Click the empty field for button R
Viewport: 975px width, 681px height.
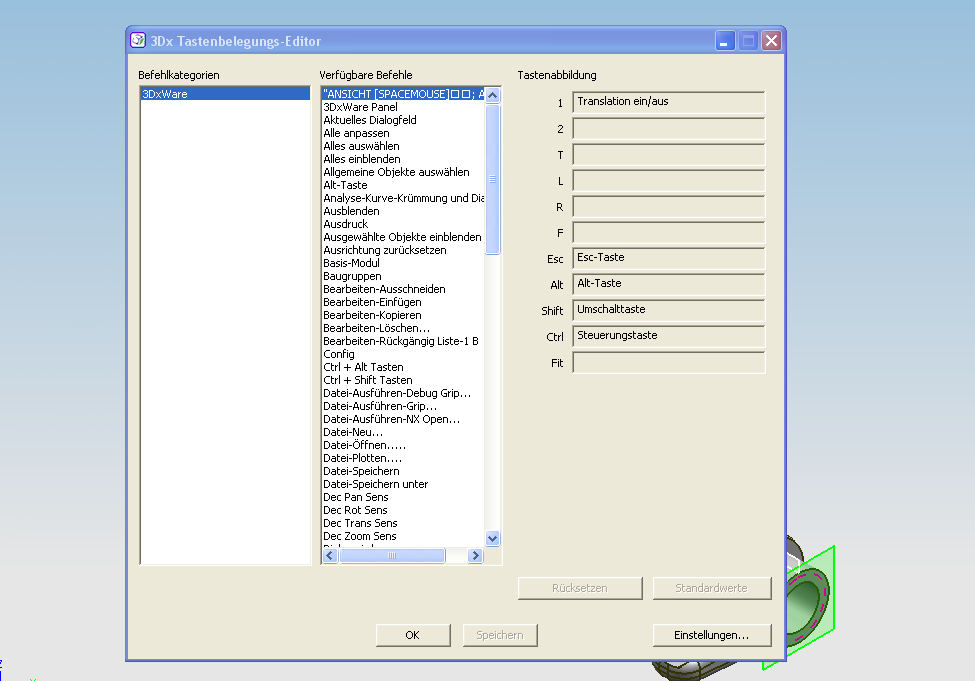[668, 207]
